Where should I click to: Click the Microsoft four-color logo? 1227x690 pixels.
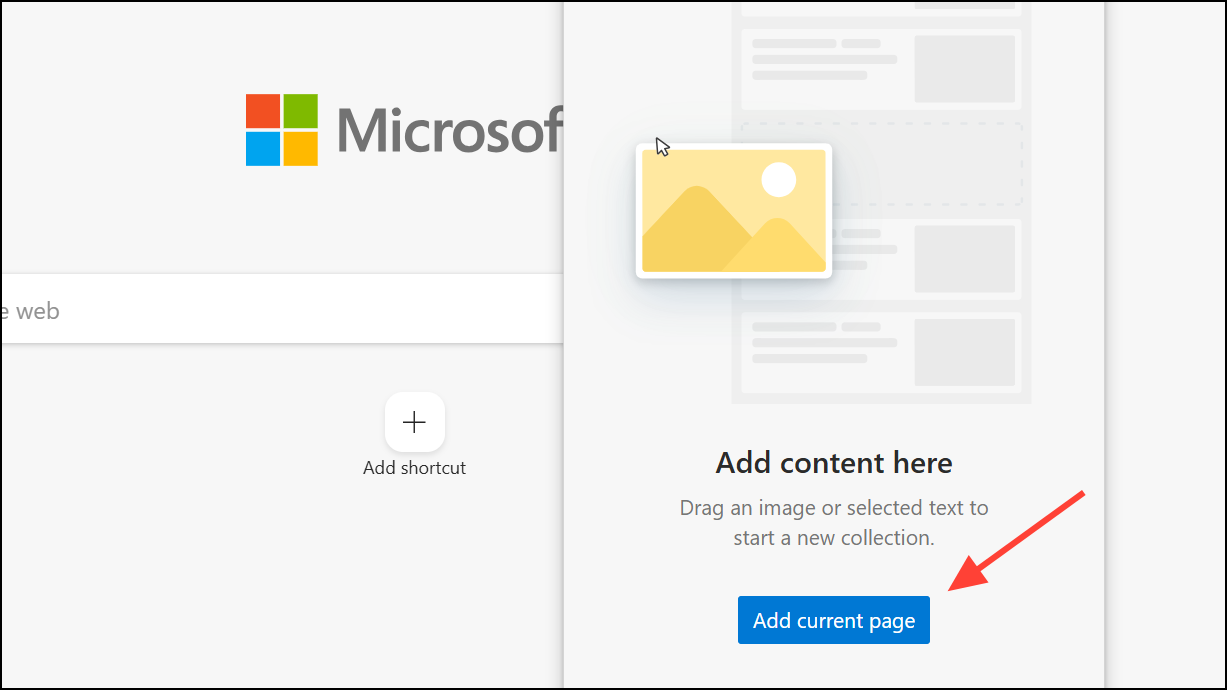click(x=282, y=130)
